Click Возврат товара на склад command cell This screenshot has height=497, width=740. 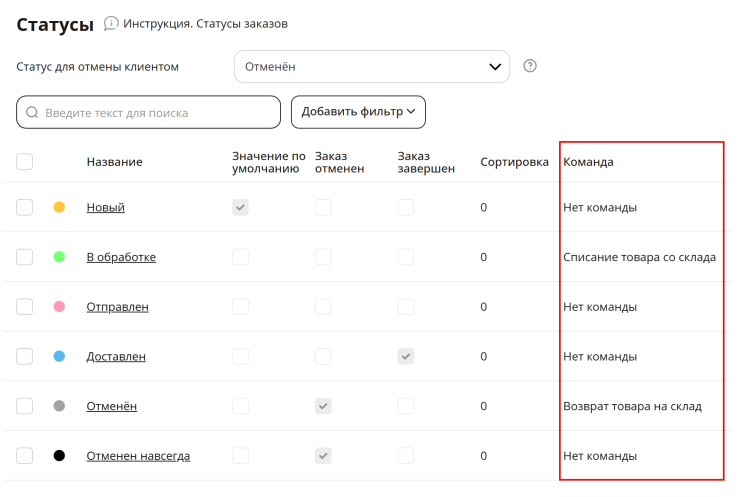pyautogui.click(x=632, y=406)
